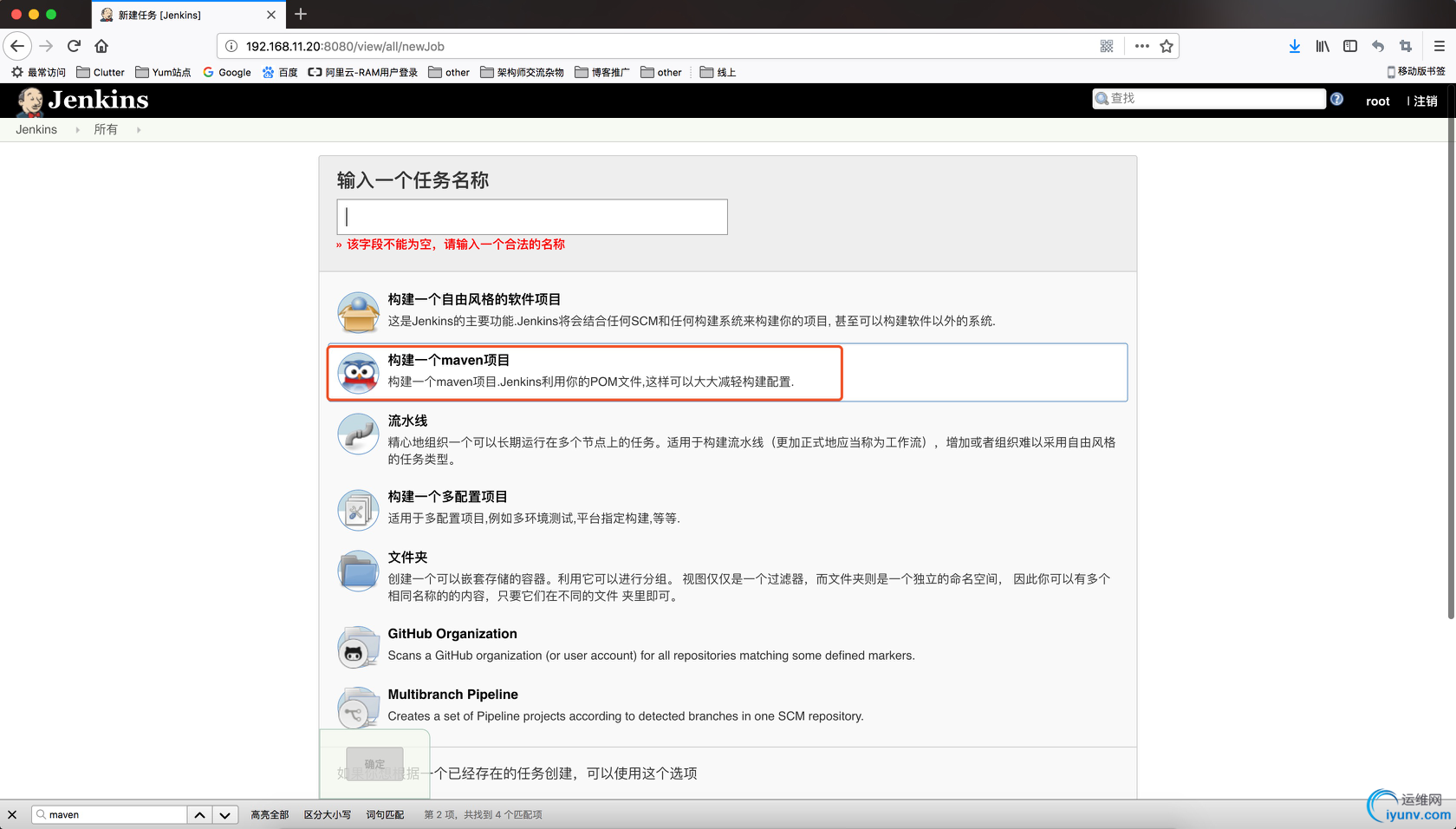The width and height of the screenshot is (1456, 829).
Task: Select the freestyle project box icon
Action: click(x=358, y=312)
